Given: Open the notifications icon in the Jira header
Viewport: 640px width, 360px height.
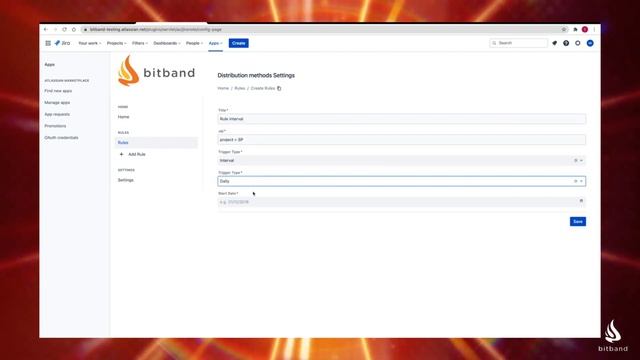Looking at the screenshot, I should [554, 43].
